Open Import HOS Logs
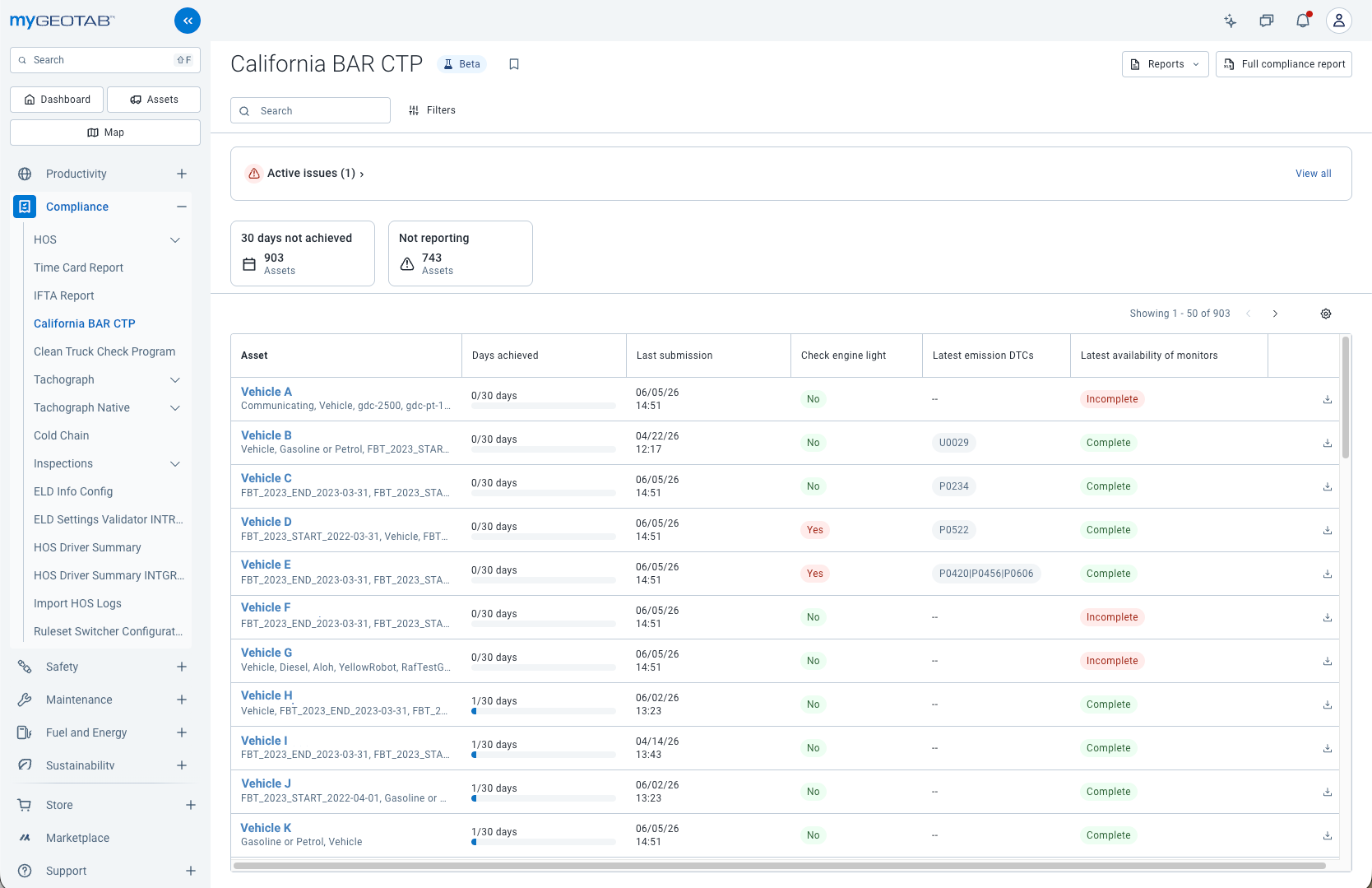Image resolution: width=1372 pixels, height=888 pixels. point(77,603)
